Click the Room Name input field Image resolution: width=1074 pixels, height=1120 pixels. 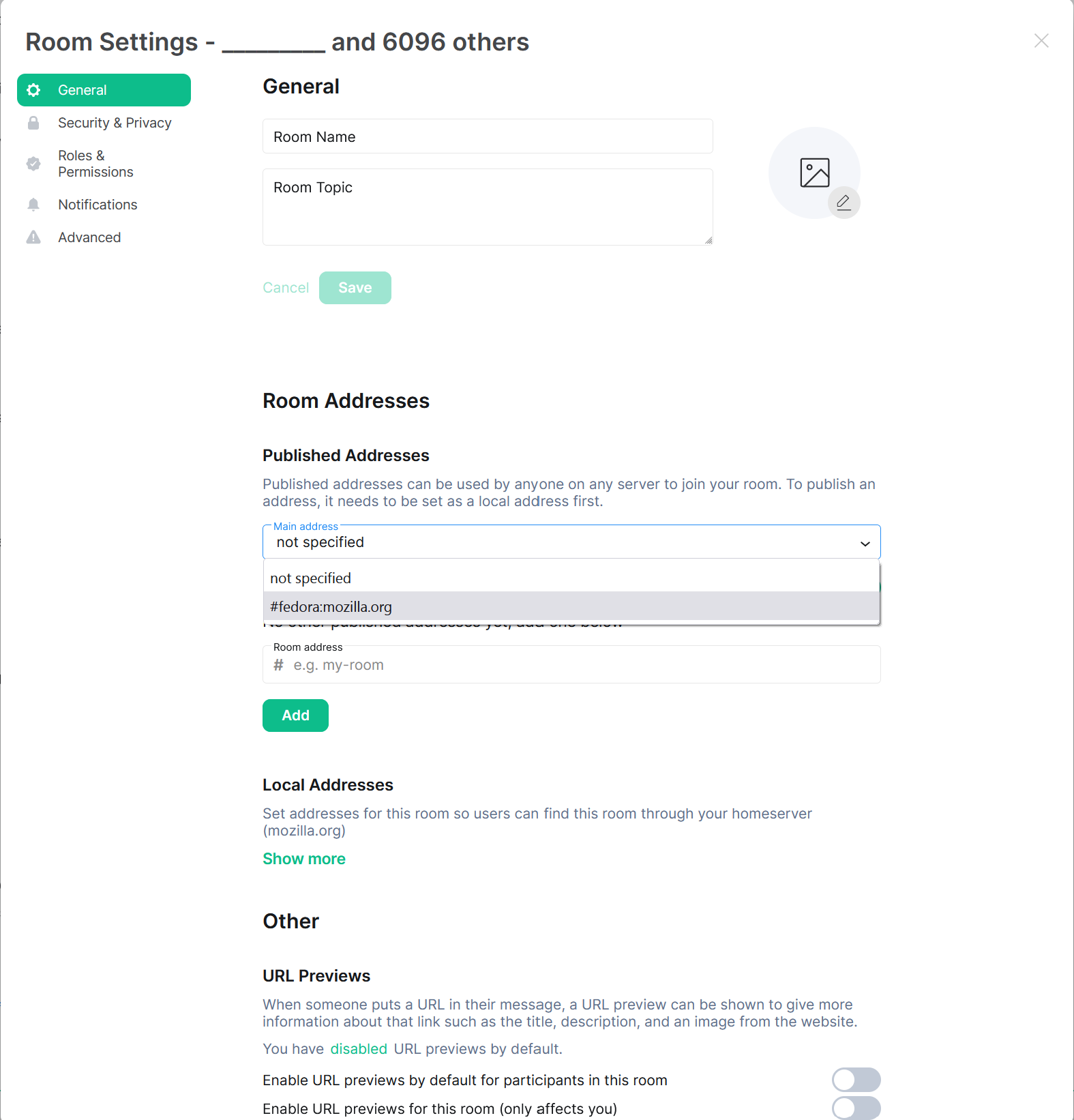coord(488,136)
